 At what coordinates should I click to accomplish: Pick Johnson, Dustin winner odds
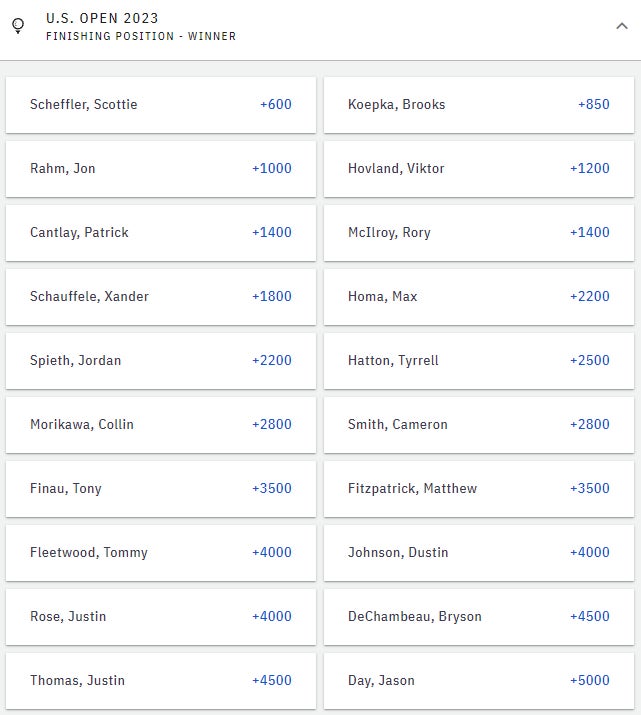click(x=478, y=553)
